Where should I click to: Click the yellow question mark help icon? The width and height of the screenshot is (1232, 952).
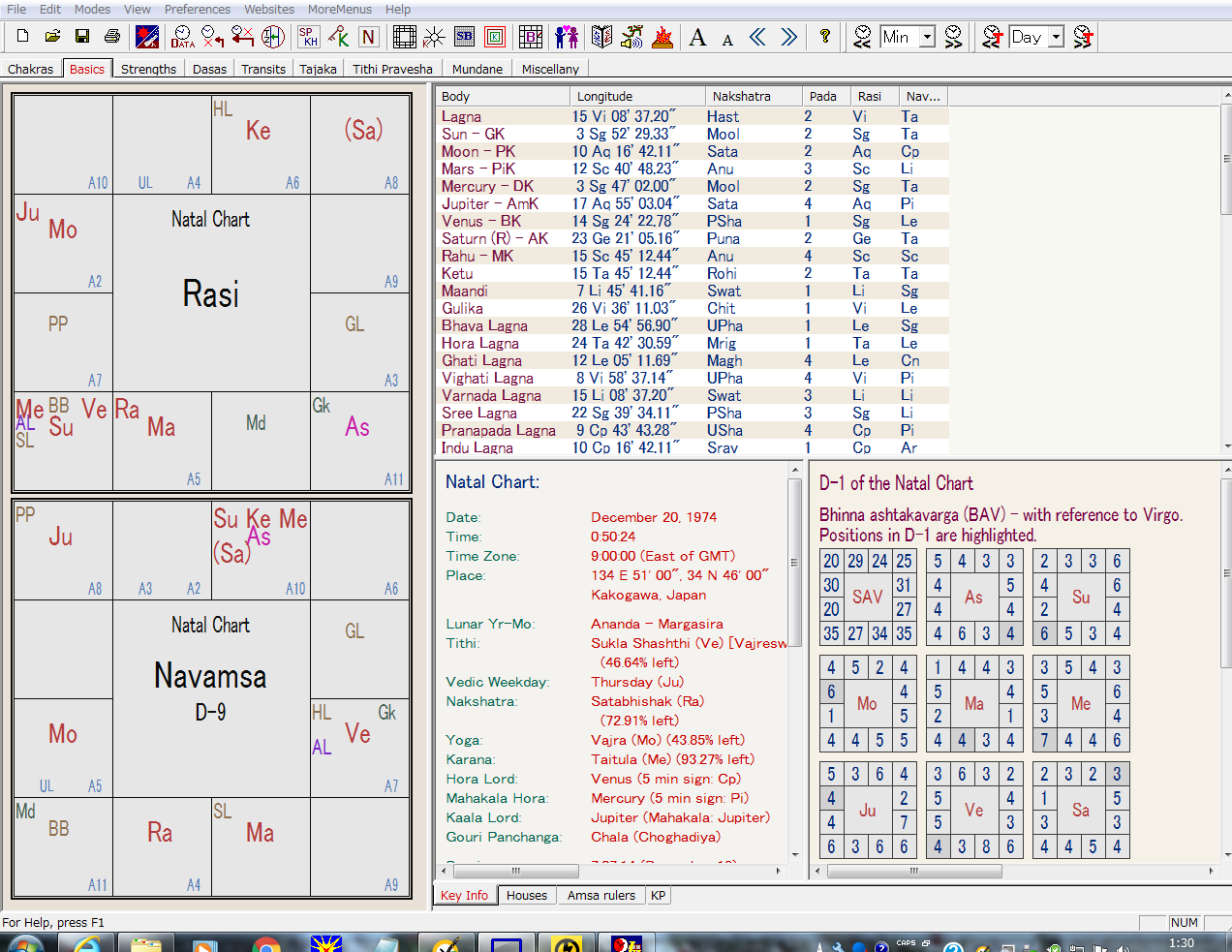[x=824, y=37]
